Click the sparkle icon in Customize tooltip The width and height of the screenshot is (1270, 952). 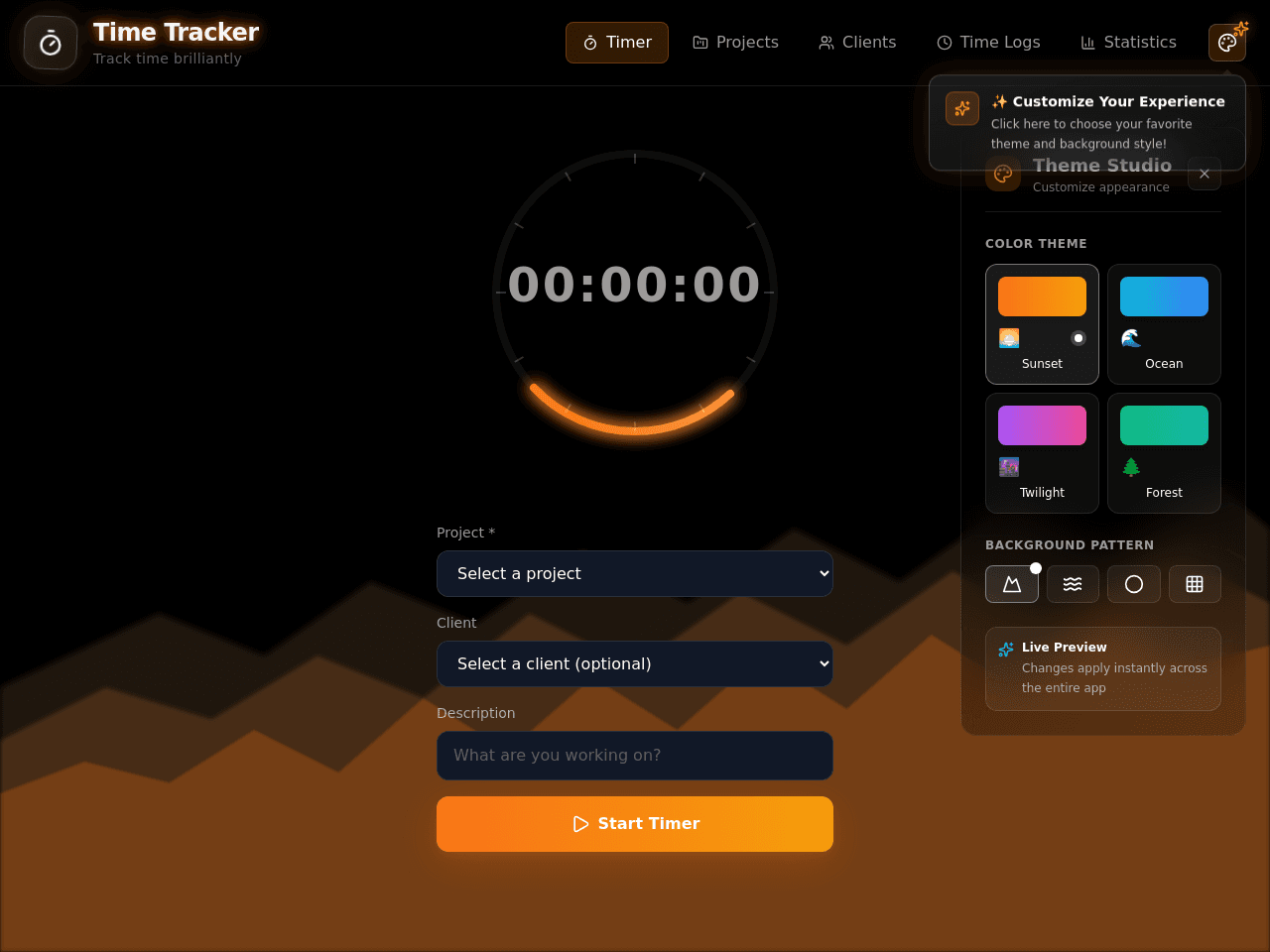(962, 108)
